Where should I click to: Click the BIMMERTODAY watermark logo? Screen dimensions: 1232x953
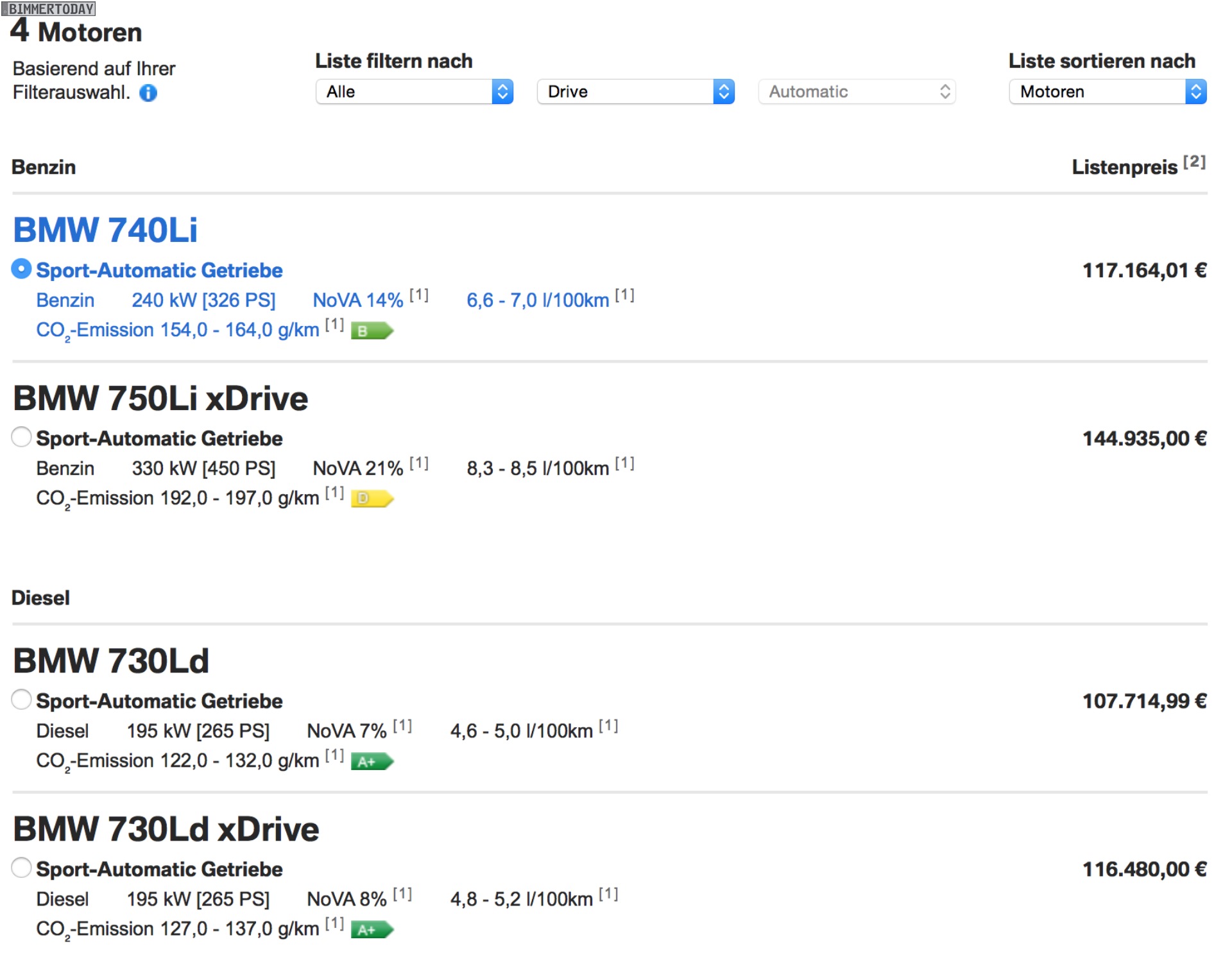(x=49, y=8)
